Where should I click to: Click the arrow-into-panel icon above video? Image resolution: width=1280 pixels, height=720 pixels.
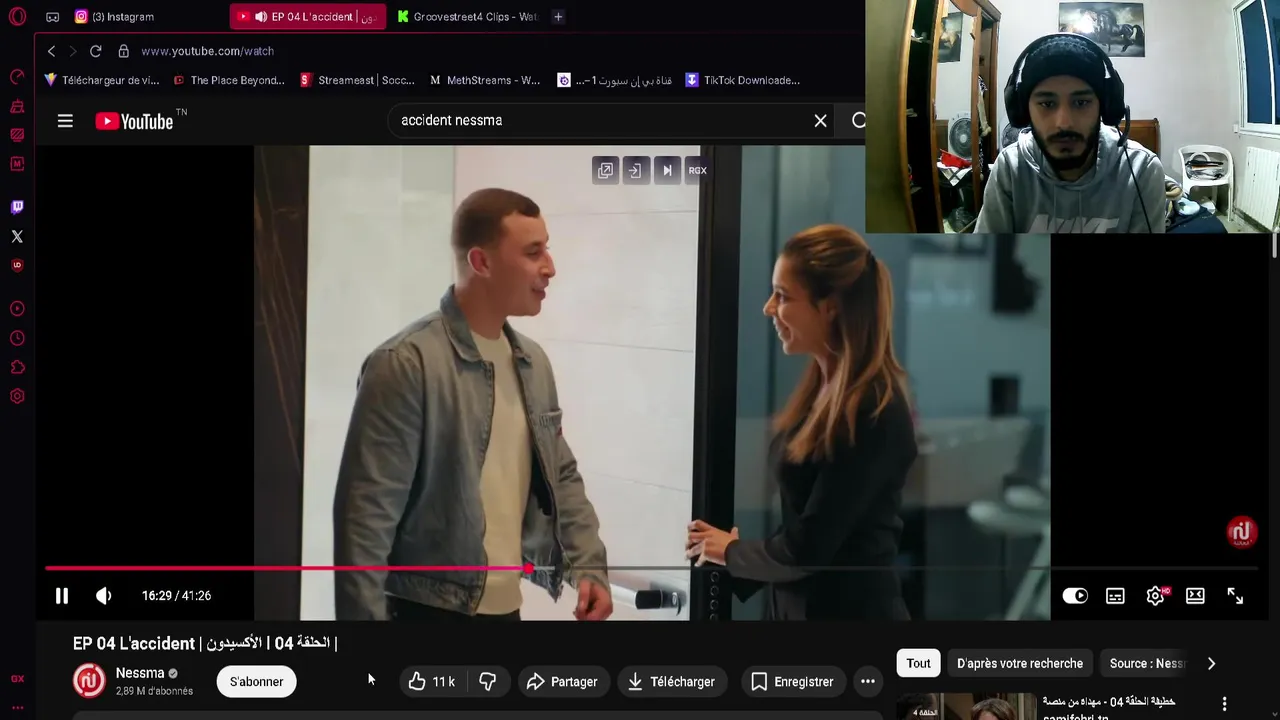click(x=634, y=171)
